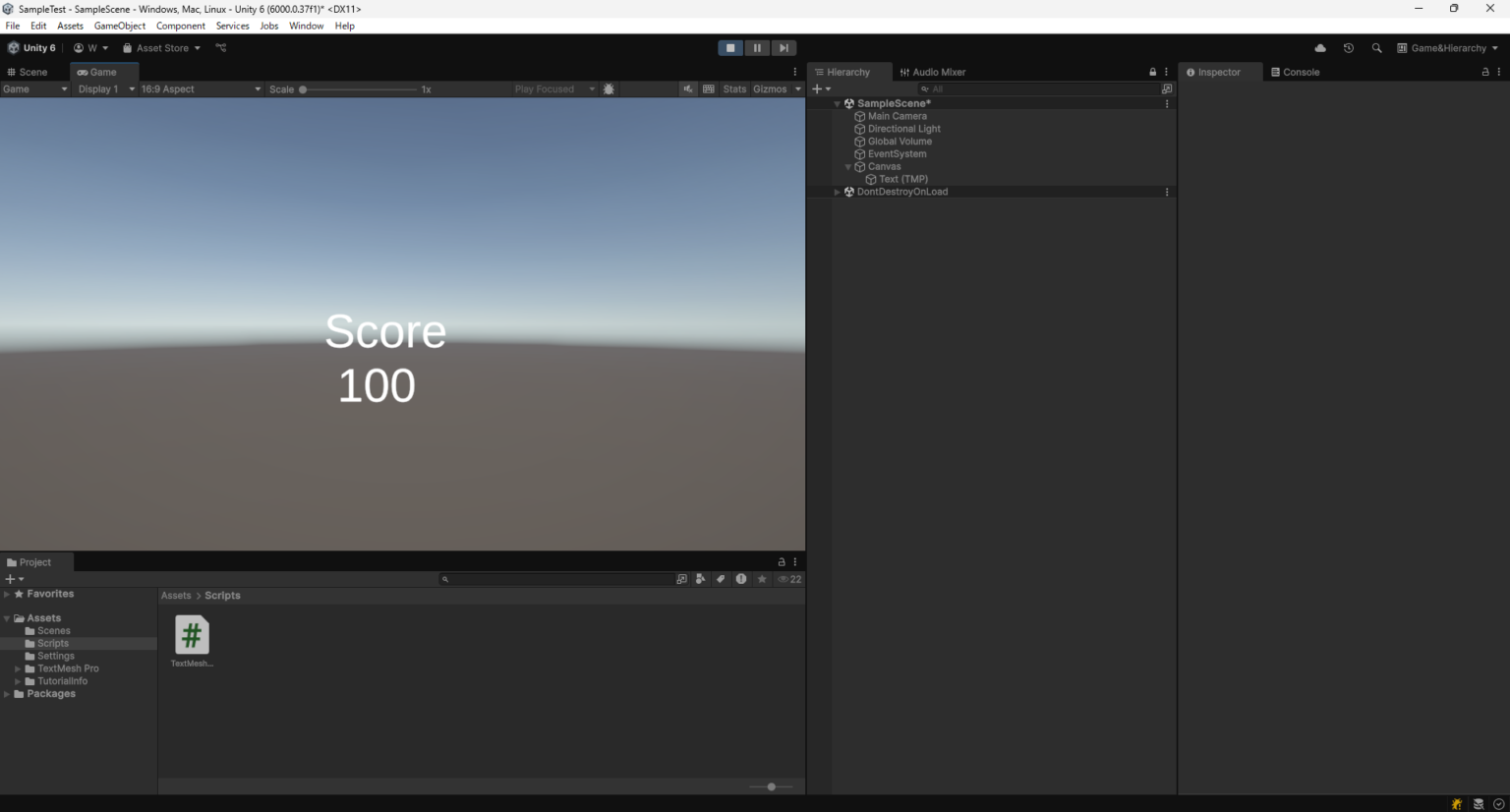Open the bug debugger attach icon

point(1456,804)
